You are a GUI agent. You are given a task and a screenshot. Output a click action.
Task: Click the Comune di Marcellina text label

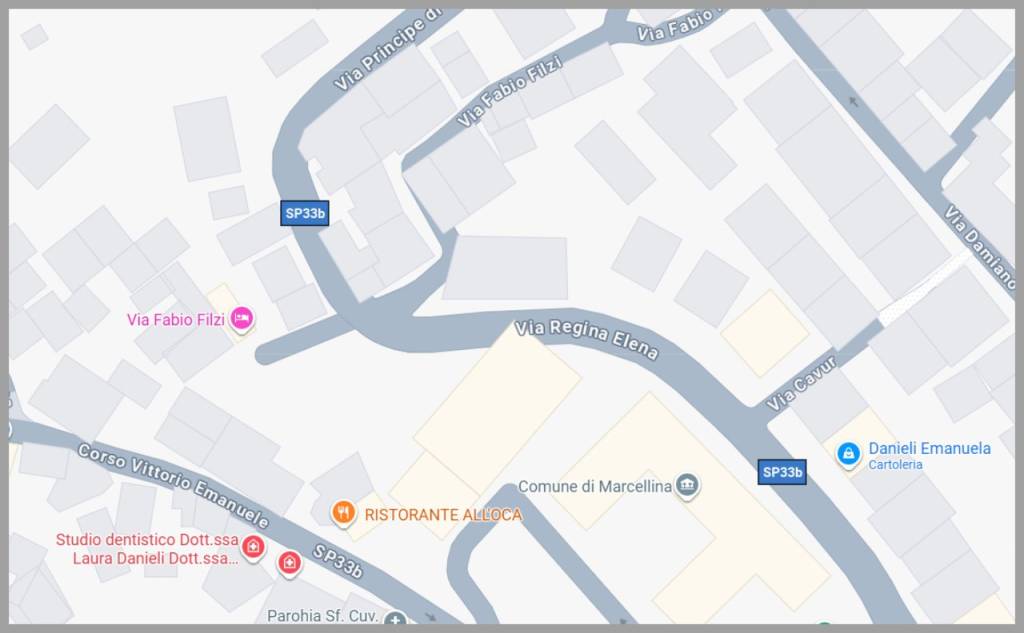594,487
